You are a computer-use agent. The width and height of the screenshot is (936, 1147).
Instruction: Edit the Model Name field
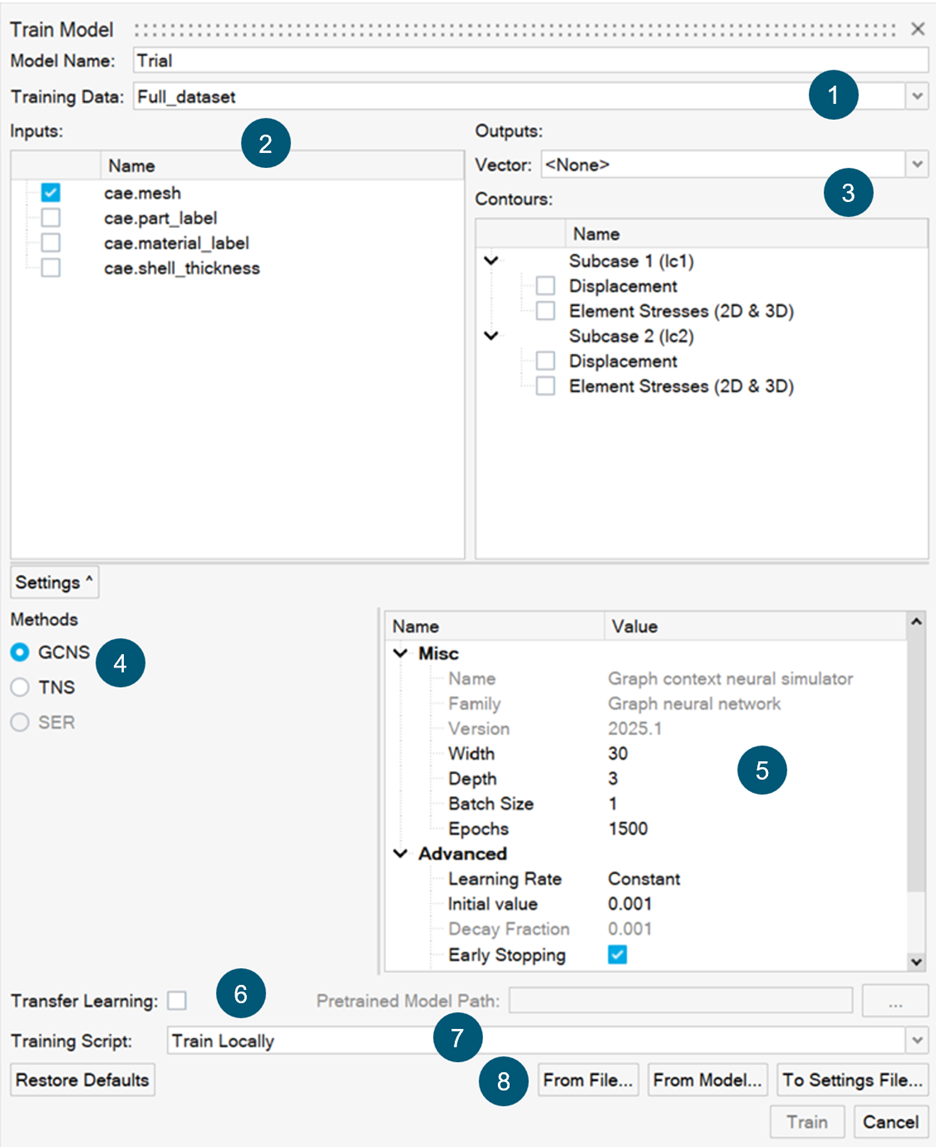point(531,61)
